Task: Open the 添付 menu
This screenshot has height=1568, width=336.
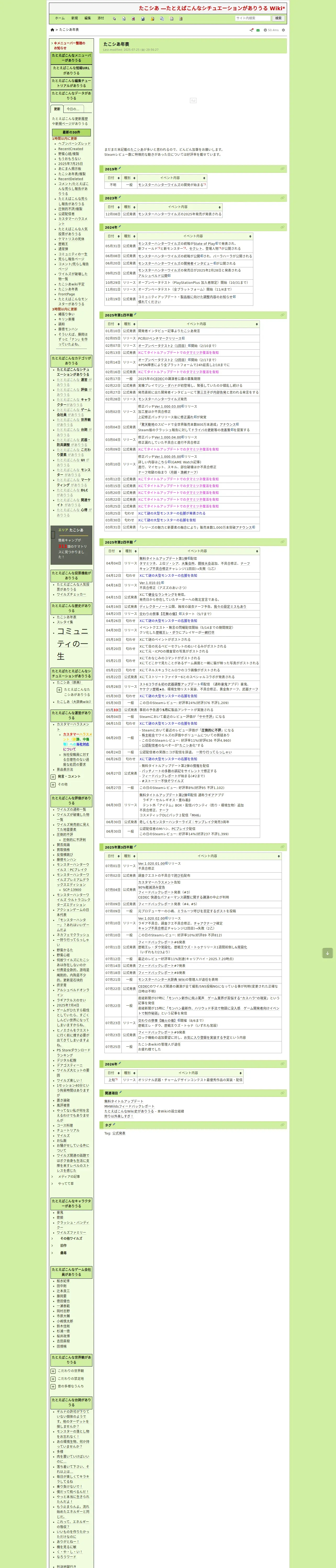Action: [101, 18]
